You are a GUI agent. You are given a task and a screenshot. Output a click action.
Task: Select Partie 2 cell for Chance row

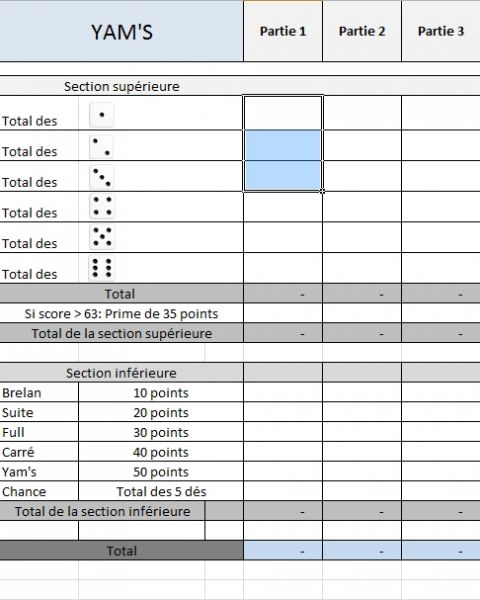tap(362, 491)
